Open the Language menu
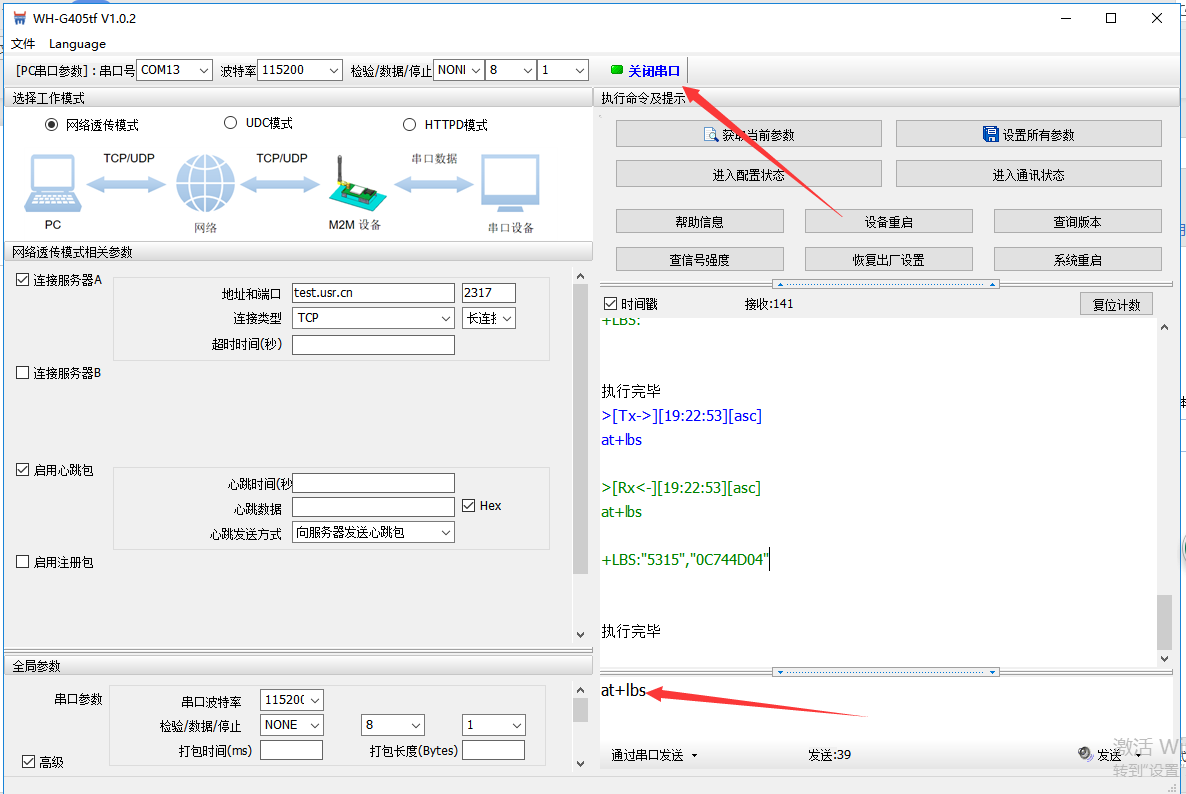1186x794 pixels. pyautogui.click(x=77, y=44)
